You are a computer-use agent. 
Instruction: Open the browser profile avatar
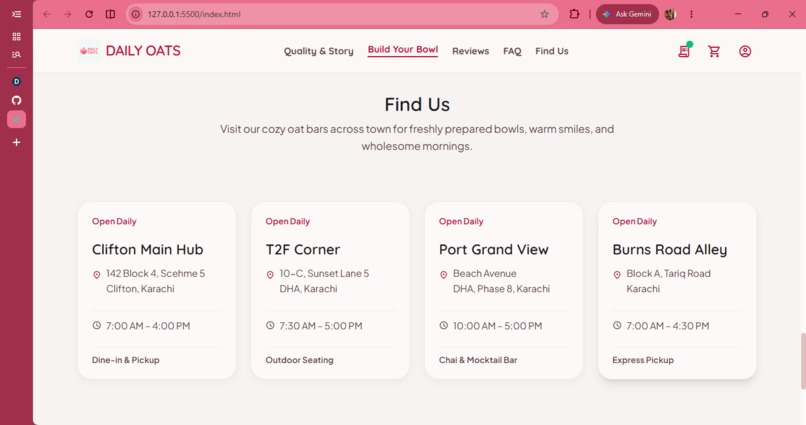(670, 14)
